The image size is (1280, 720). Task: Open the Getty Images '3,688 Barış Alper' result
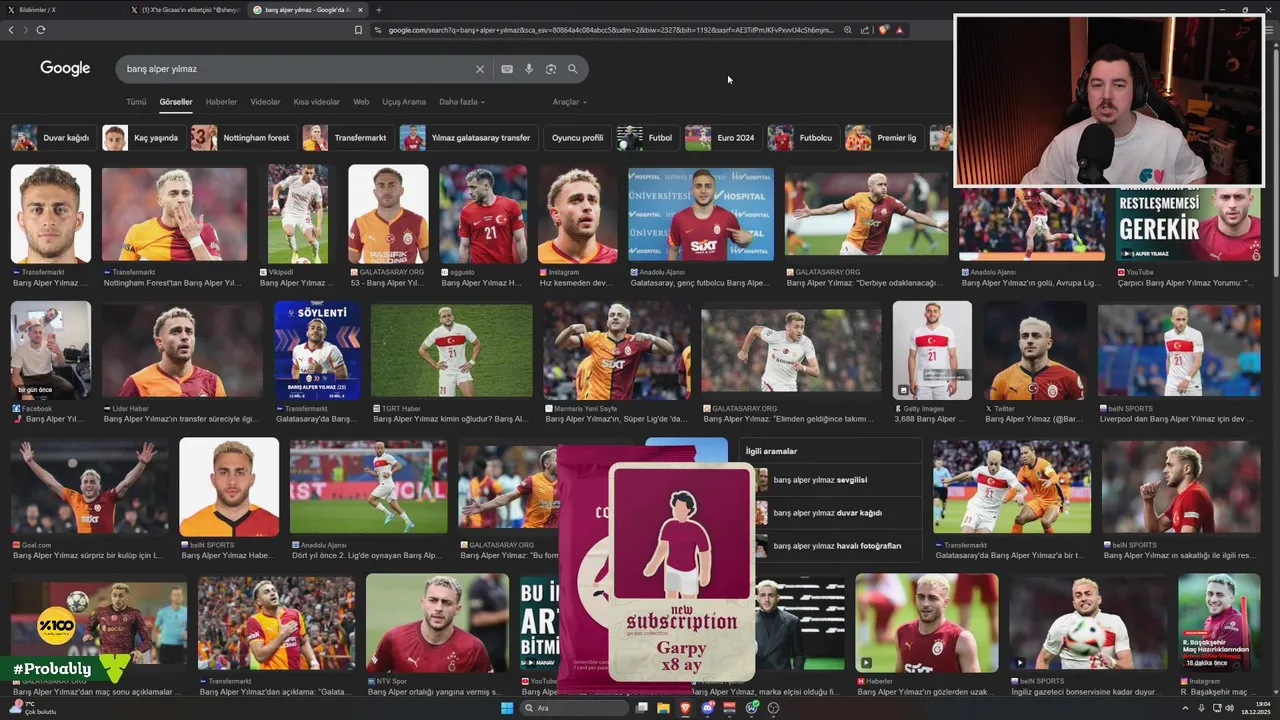pyautogui.click(x=932, y=350)
